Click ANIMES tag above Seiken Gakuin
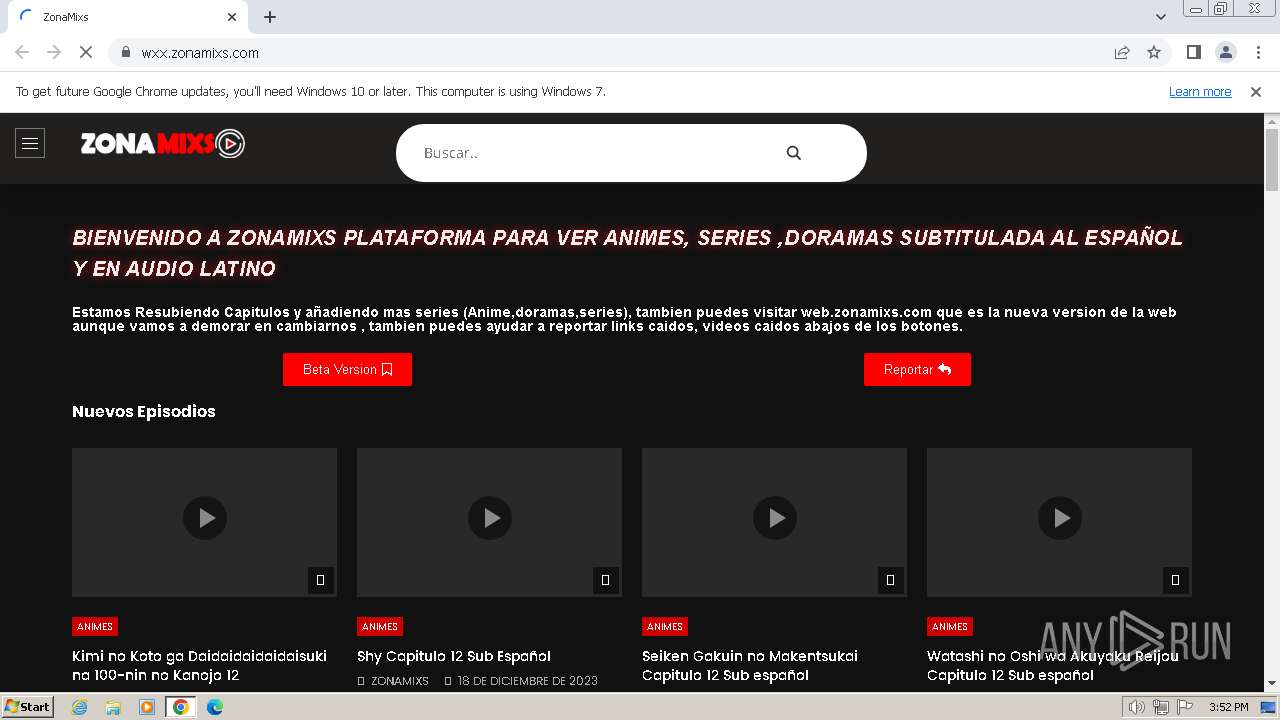The width and height of the screenshot is (1280, 720). [665, 626]
